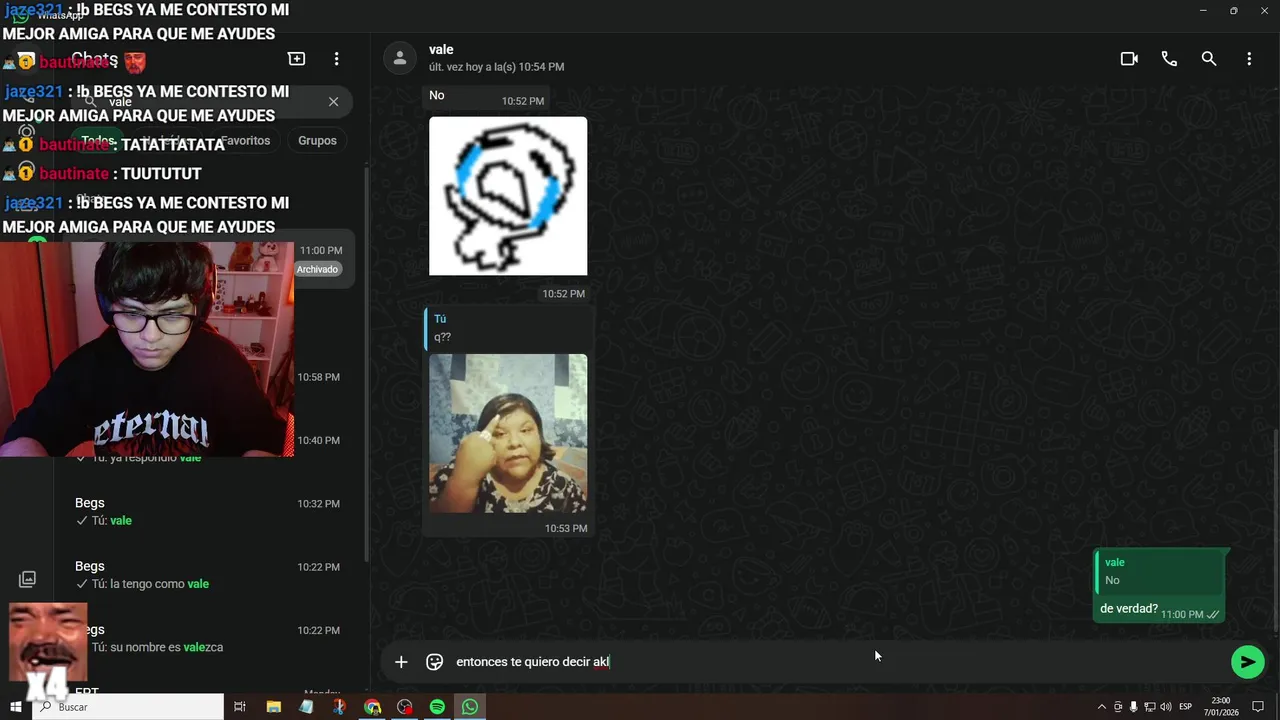Open vale's profile picture avatar
The width and height of the screenshot is (1280, 720).
tap(400, 58)
